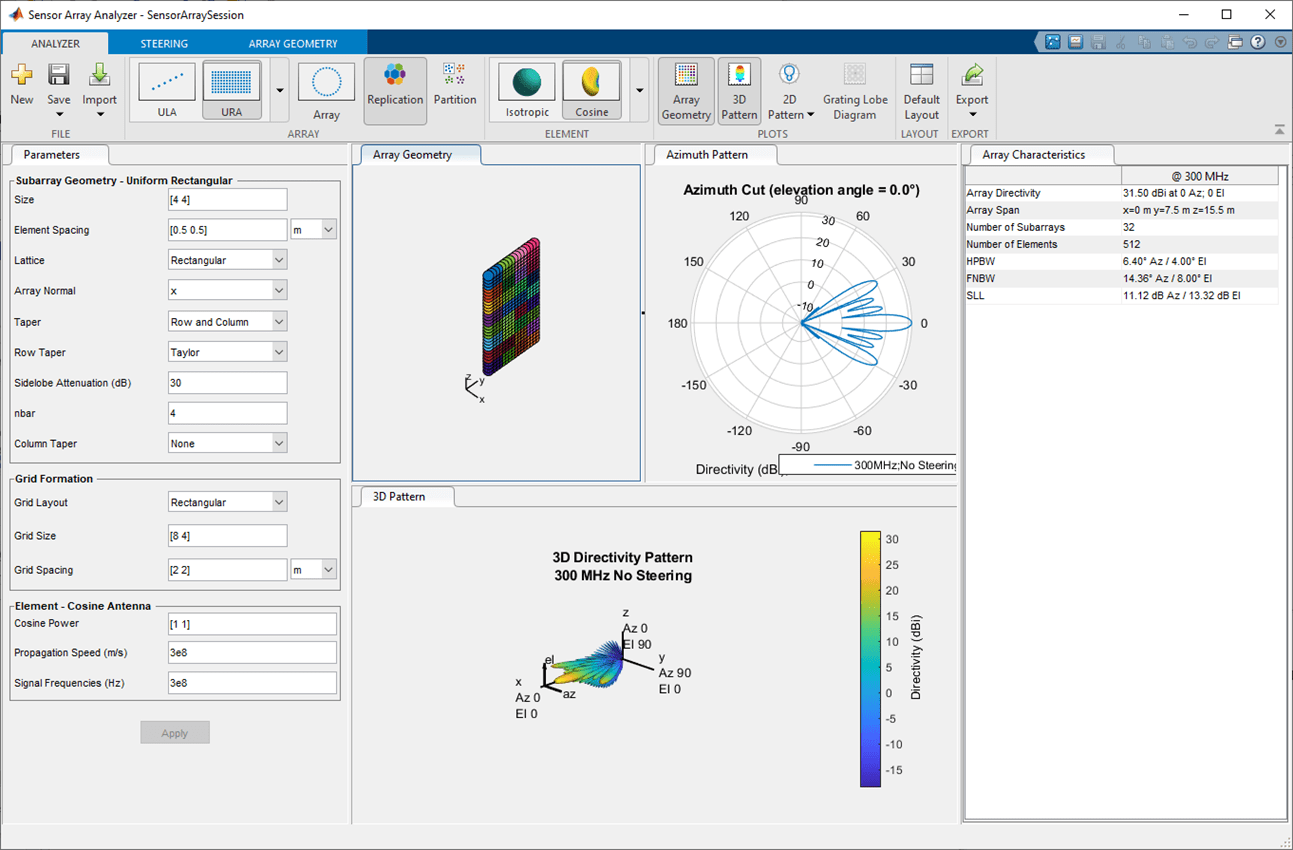
Task: Select the Azimuth Pattern tab
Action: point(712,155)
